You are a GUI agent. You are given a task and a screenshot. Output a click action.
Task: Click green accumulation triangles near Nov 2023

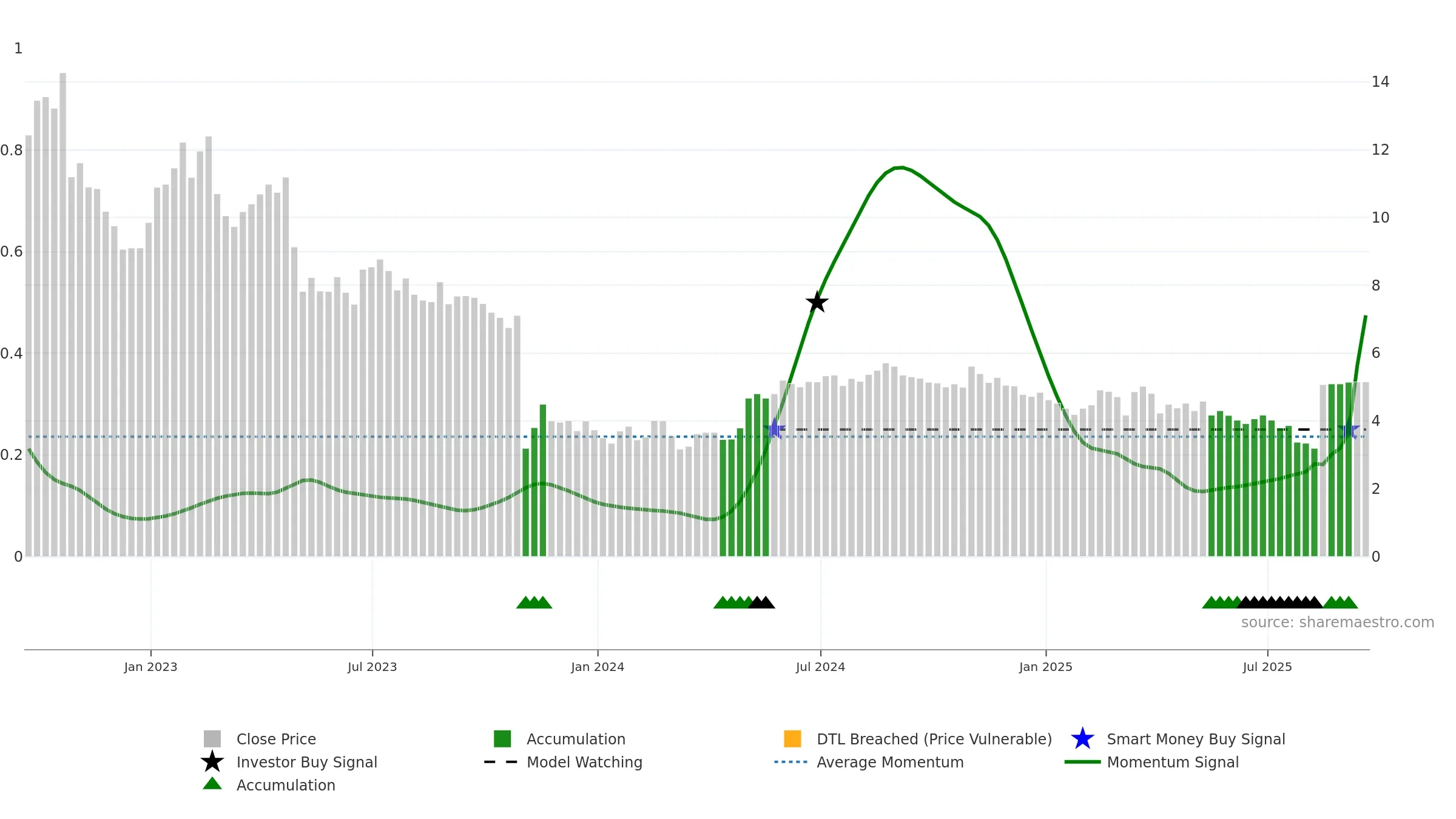click(534, 602)
